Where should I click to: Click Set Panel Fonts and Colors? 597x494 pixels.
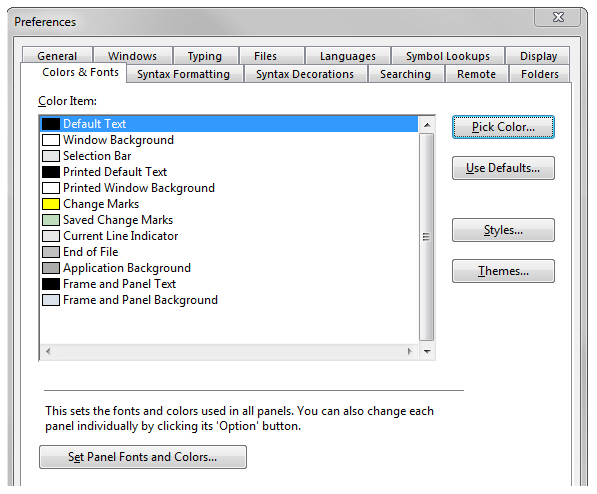point(143,457)
